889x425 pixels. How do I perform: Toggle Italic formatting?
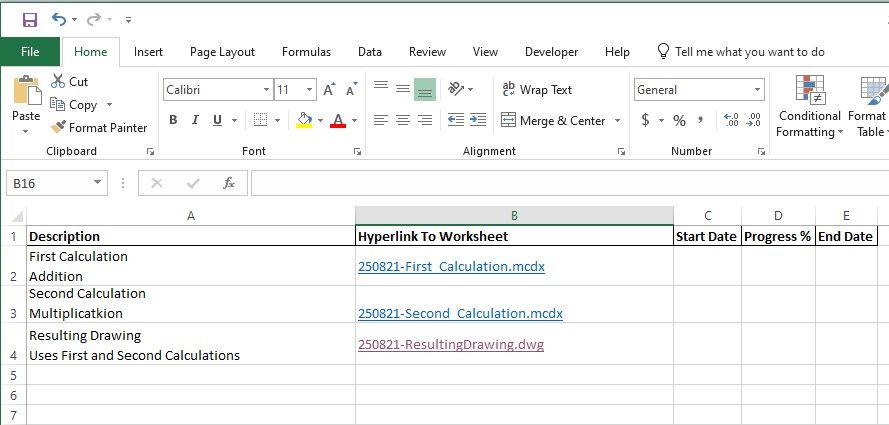(195, 120)
